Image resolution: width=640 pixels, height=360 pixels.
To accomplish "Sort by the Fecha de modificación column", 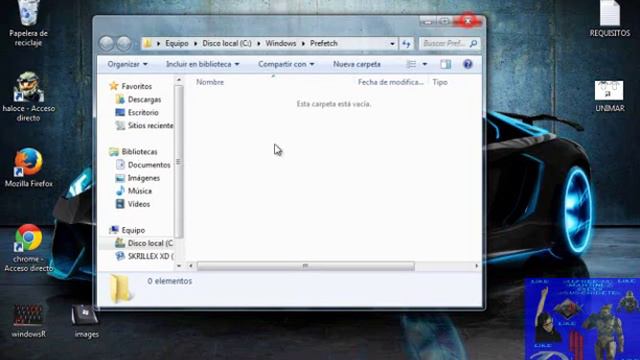I will 391,82.
